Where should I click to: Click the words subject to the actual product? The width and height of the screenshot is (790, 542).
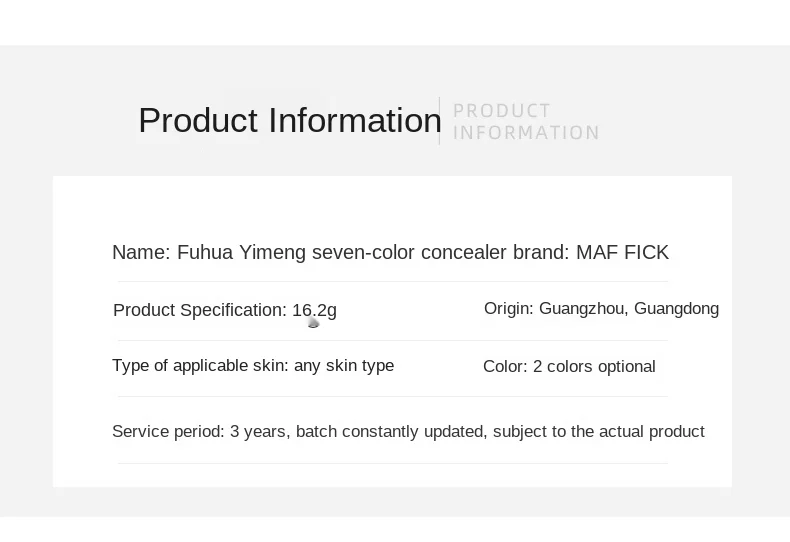click(599, 432)
